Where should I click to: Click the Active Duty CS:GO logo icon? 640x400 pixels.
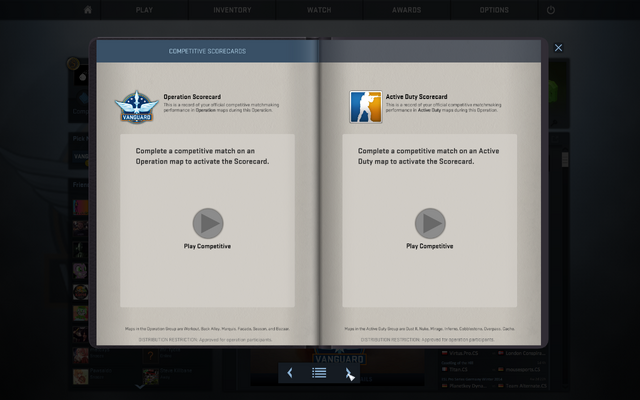pos(366,107)
